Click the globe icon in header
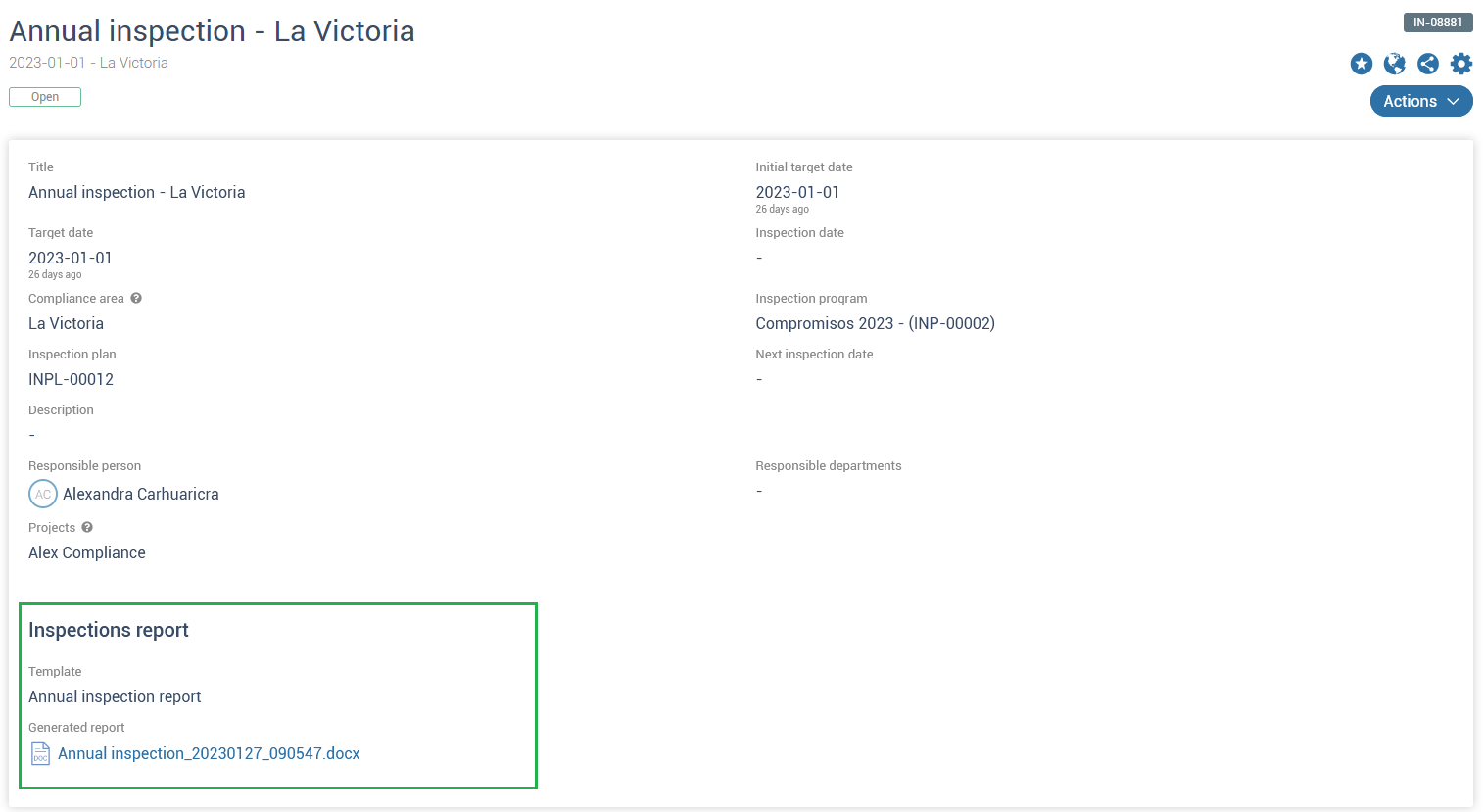The image size is (1483, 812). pos(1395,64)
